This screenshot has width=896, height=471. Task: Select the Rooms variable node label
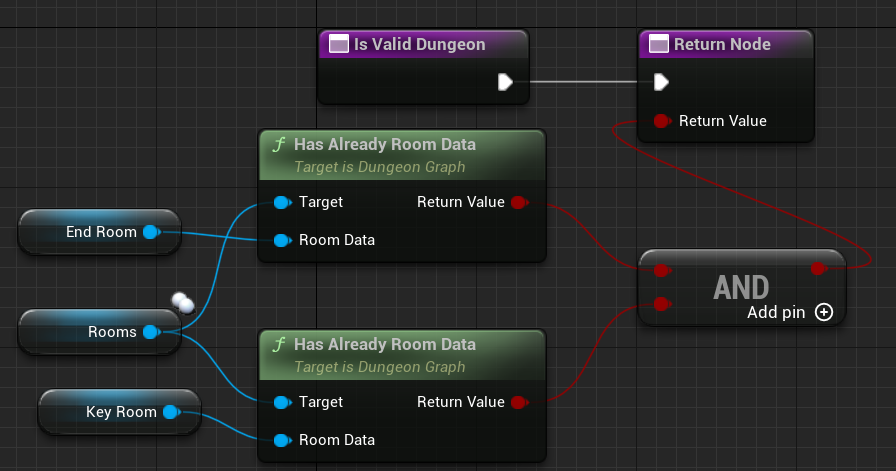[x=112, y=332]
